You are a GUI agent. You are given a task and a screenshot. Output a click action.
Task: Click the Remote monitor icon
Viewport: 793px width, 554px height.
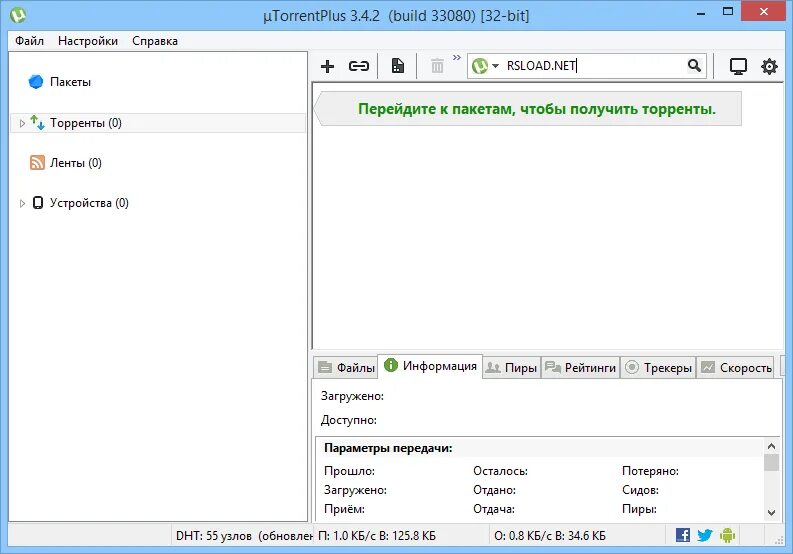(738, 66)
